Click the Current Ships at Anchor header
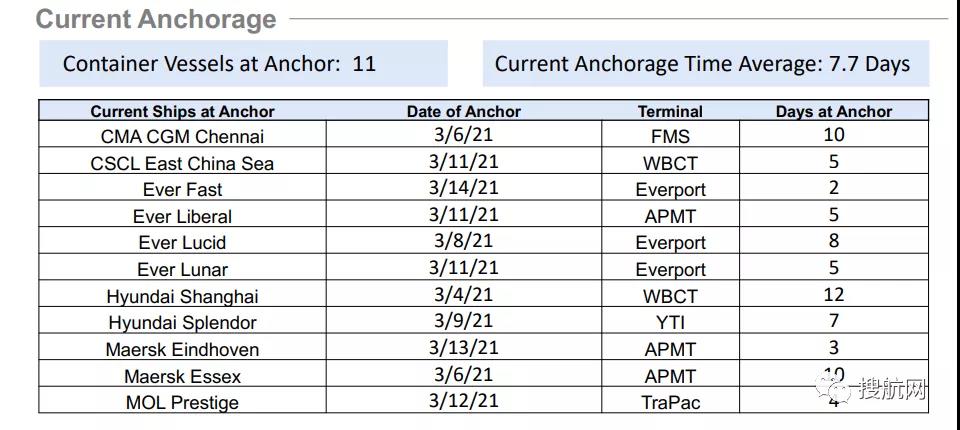The width and height of the screenshot is (960, 430). (183, 112)
